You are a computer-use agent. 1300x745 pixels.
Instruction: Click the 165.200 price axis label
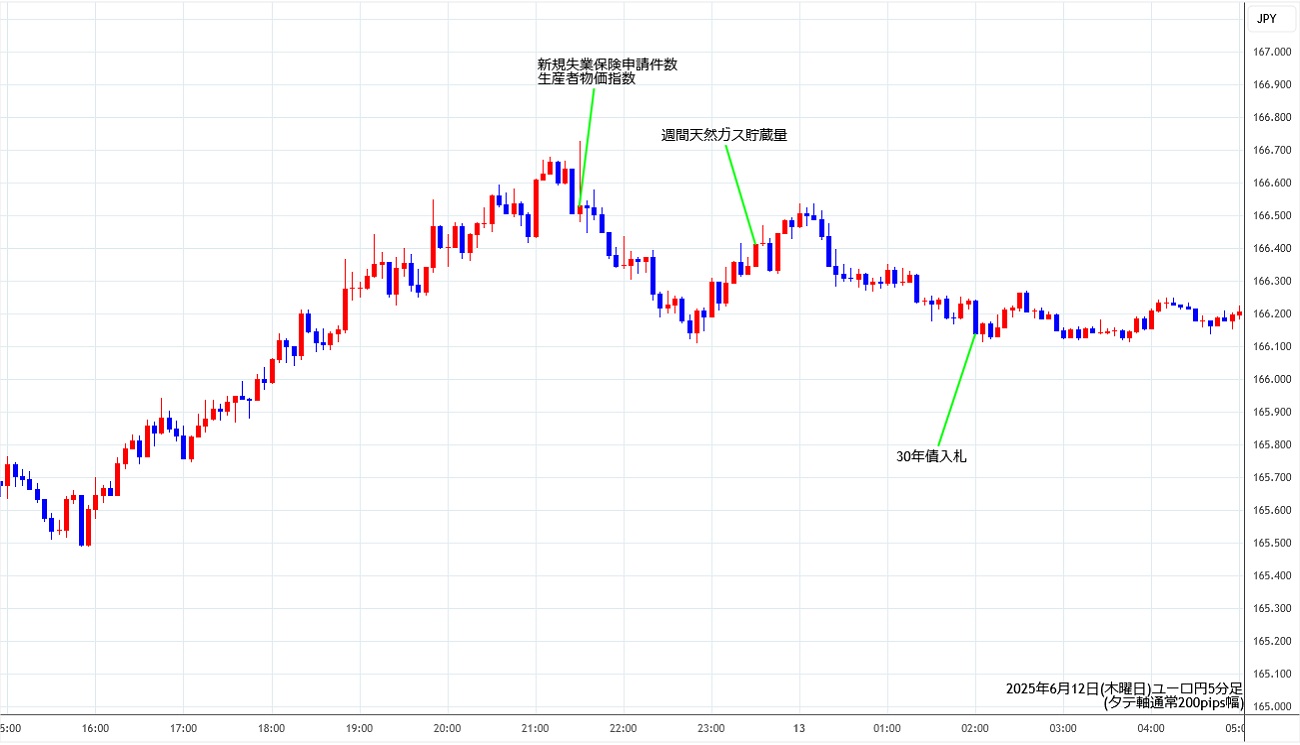click(x=1273, y=641)
